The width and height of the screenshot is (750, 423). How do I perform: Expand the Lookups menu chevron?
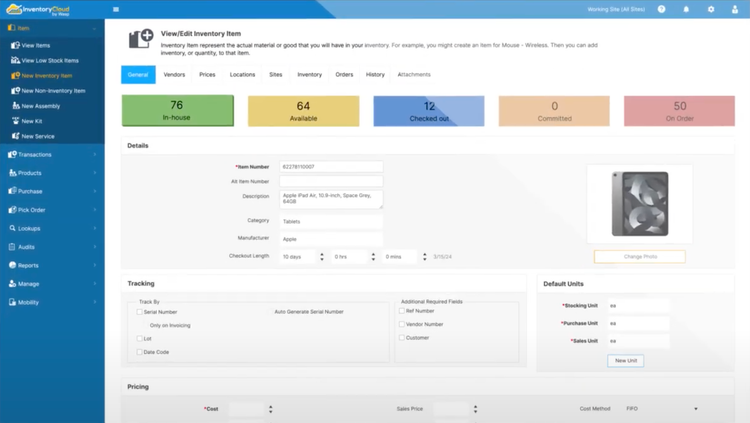[95, 228]
